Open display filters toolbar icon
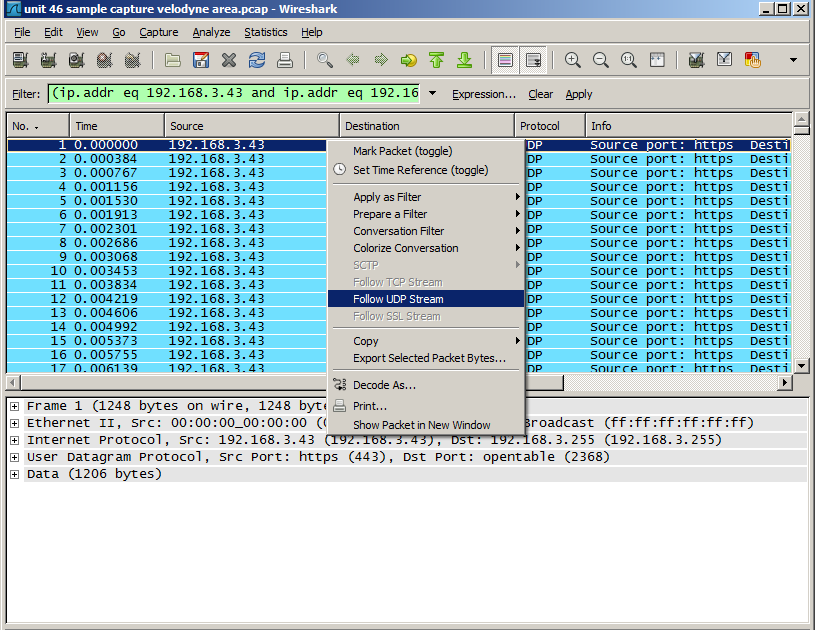Image resolution: width=815 pixels, height=630 pixels. [x=725, y=60]
